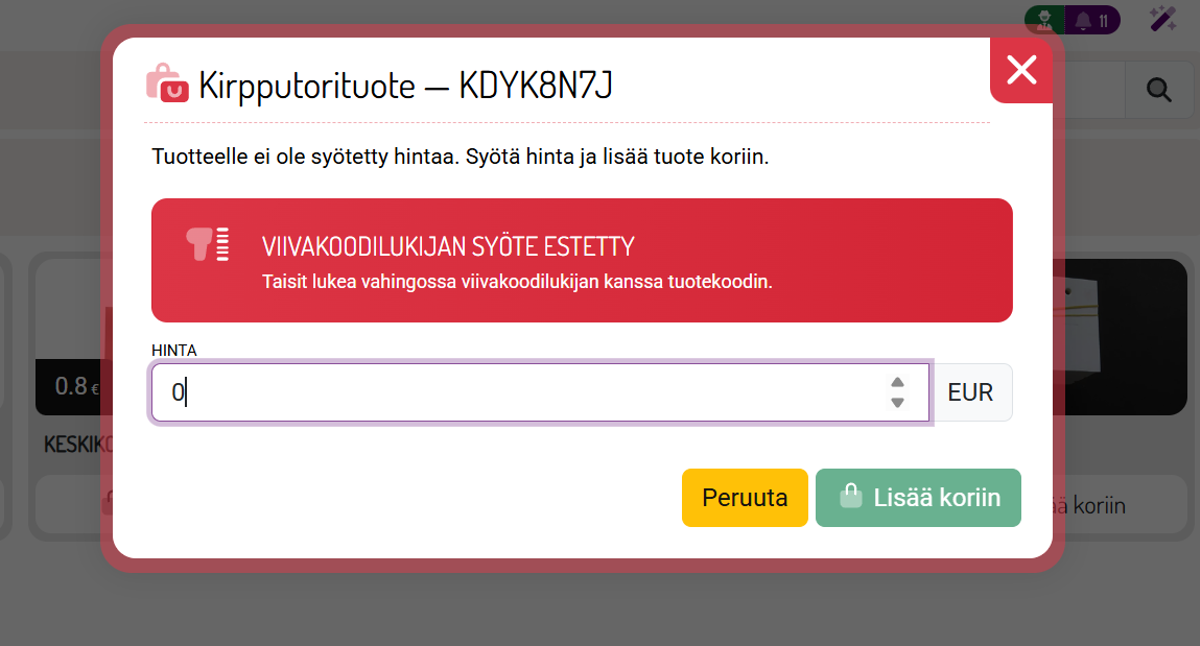Click the EUR currency selector
Viewport: 1200px width, 646px height.
click(972, 392)
